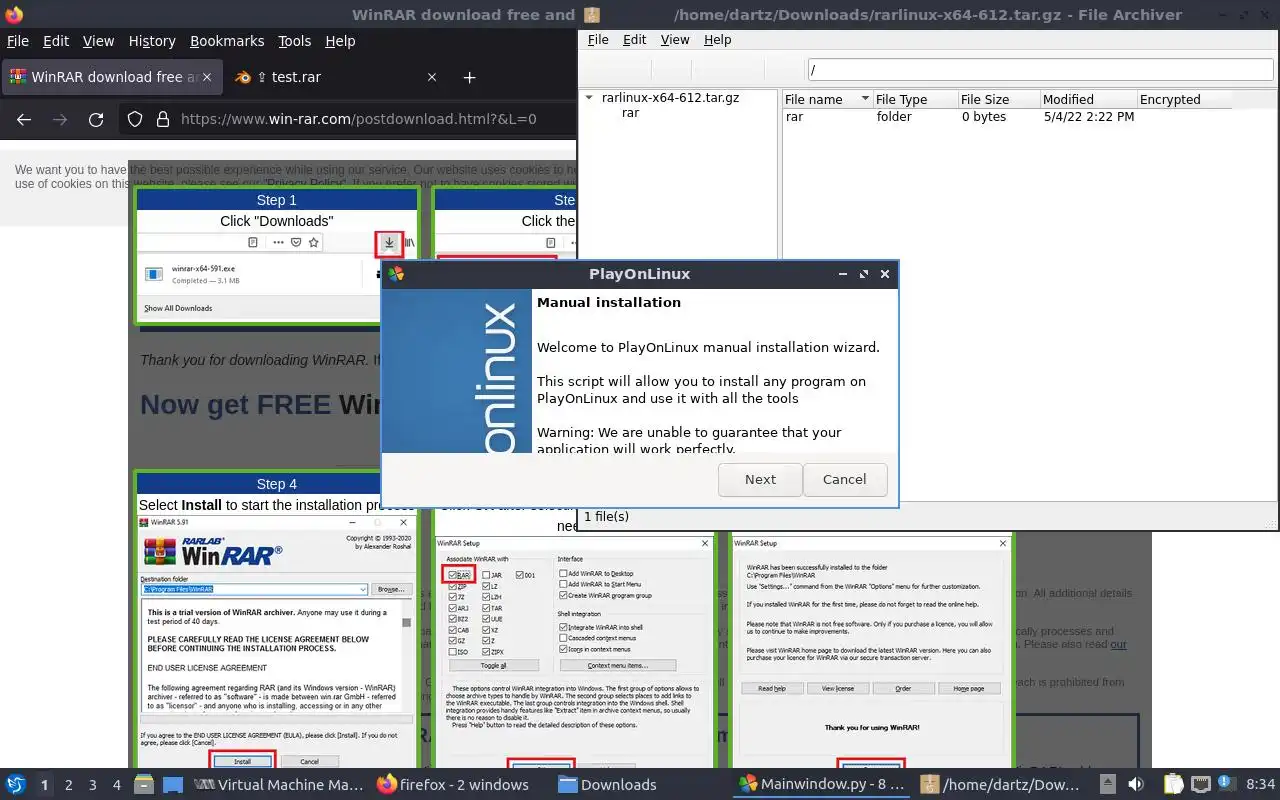
Task: Open a new Firefox tab
Action: tap(469, 77)
